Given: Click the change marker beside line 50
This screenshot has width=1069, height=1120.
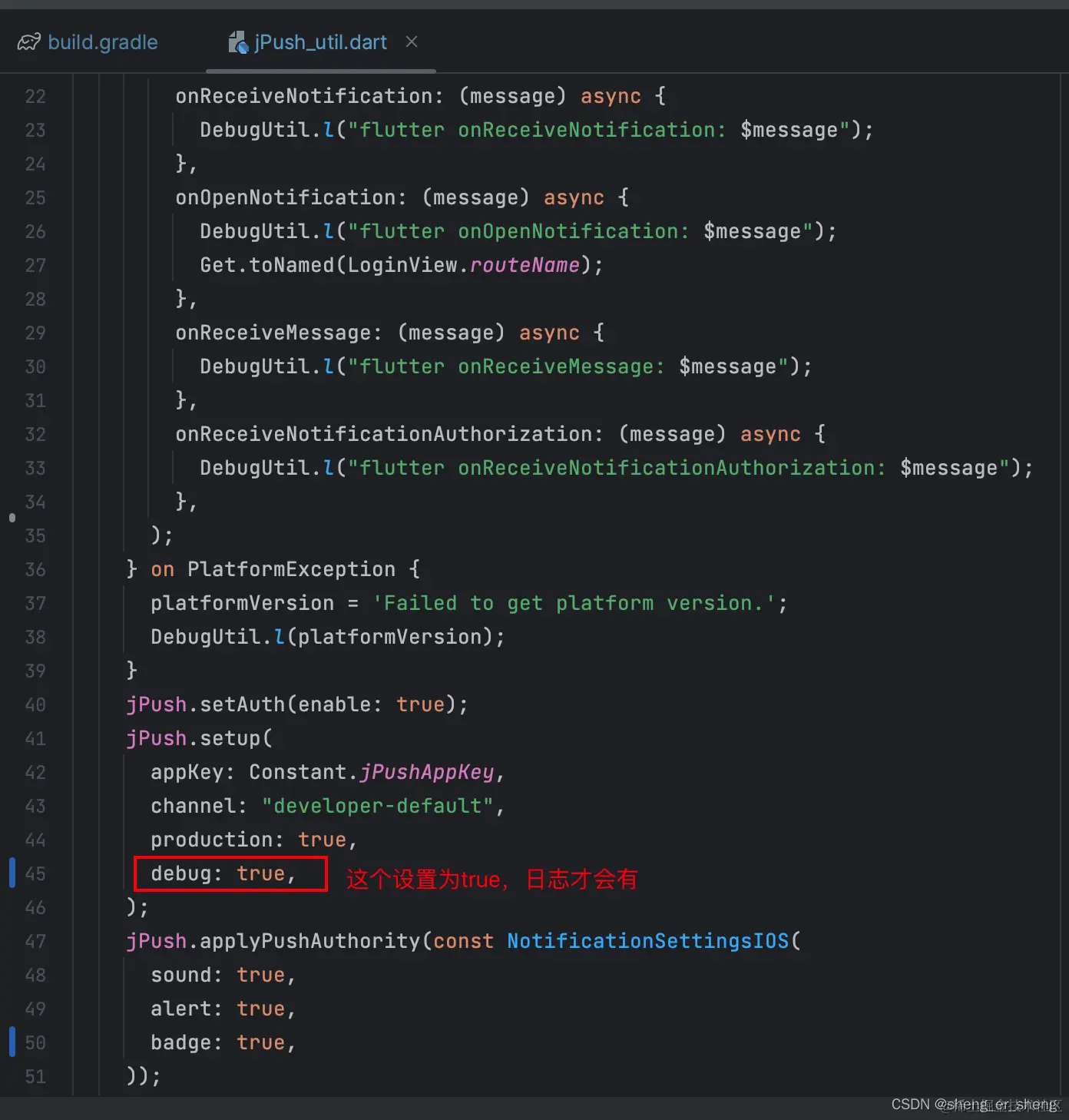Looking at the screenshot, I should coord(12,1042).
